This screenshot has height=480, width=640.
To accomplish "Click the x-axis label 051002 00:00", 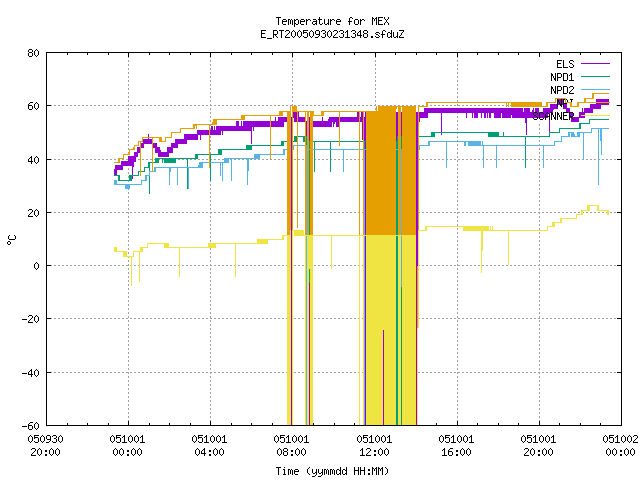I will [x=620, y=446].
